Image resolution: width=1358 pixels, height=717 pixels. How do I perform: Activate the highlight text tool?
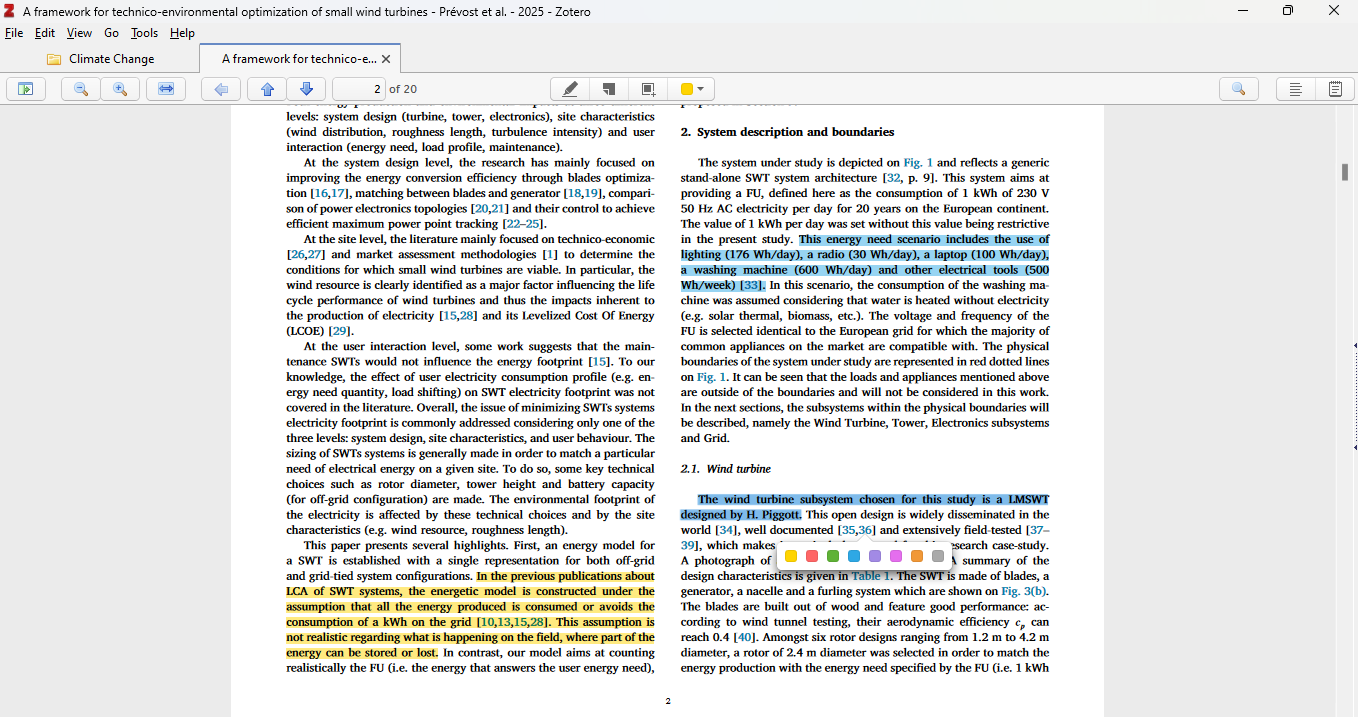570,89
